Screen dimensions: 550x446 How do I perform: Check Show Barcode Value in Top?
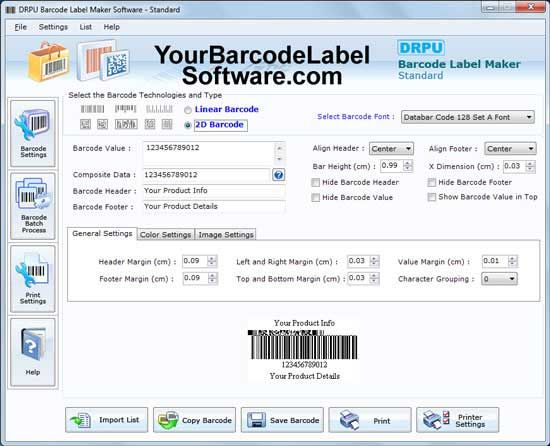click(431, 197)
